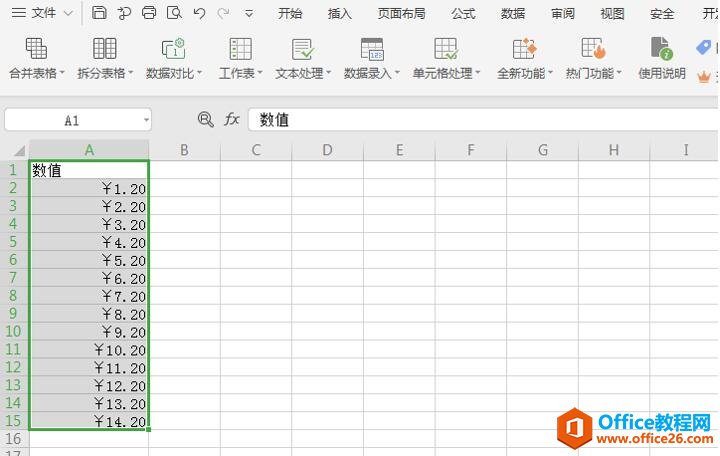Select cell with ¥10.20
The height and width of the screenshot is (456, 720).
(89, 349)
